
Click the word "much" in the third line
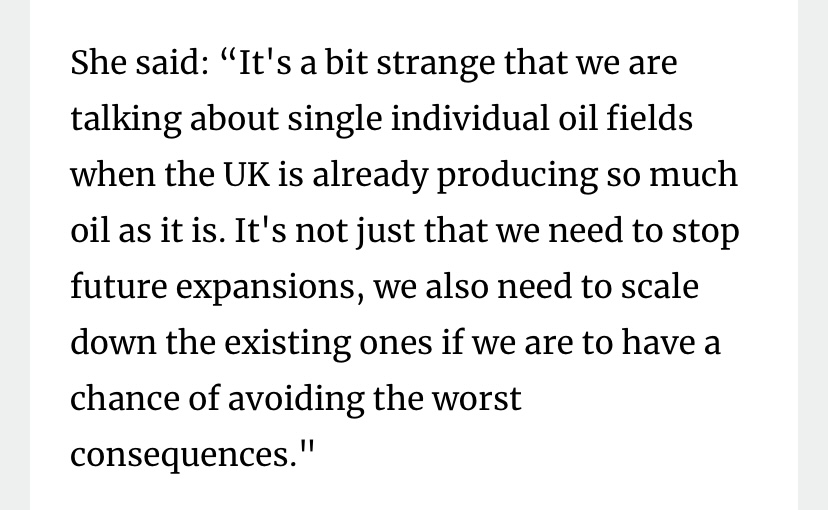693,174
